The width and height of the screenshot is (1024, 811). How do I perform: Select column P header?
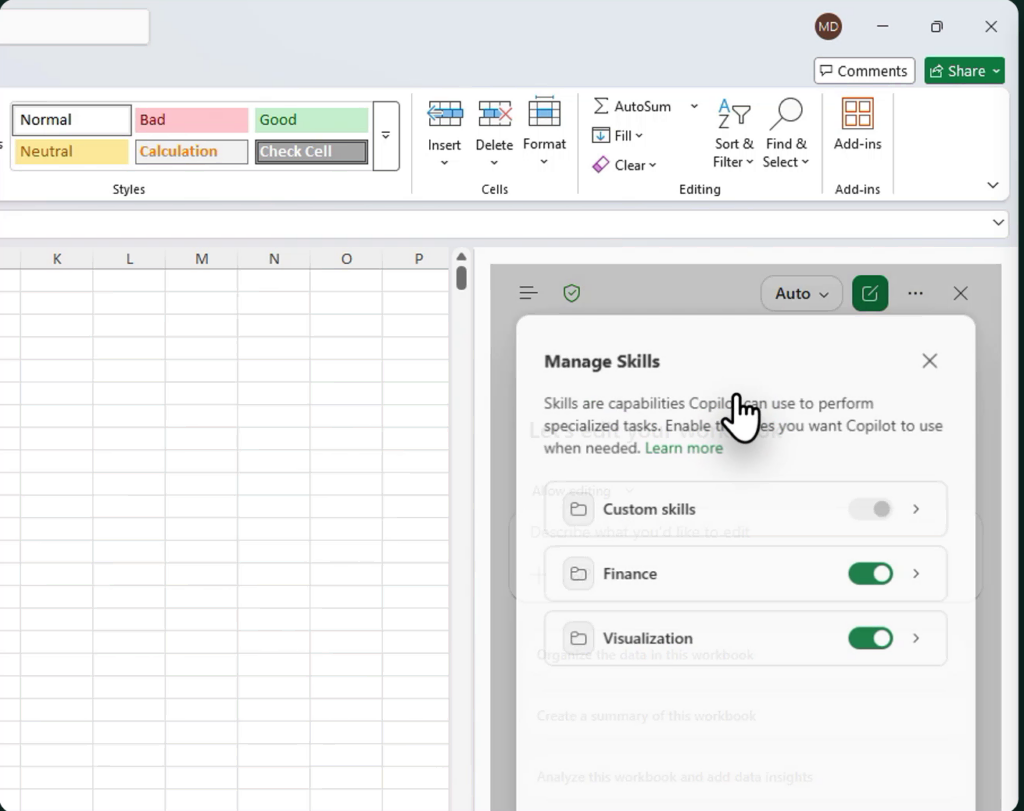pyautogui.click(x=419, y=259)
